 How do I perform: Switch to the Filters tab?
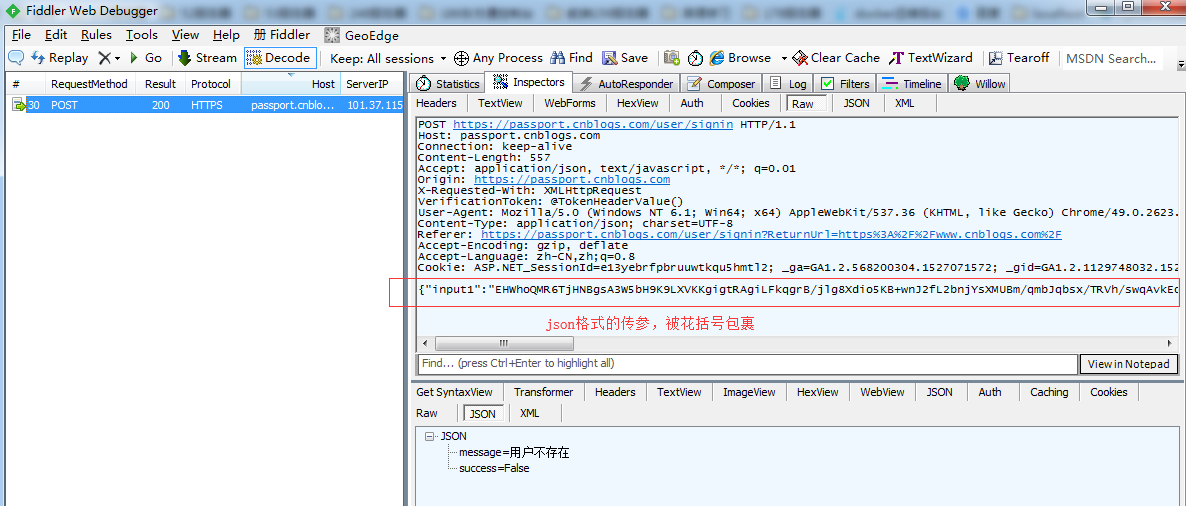pos(846,83)
